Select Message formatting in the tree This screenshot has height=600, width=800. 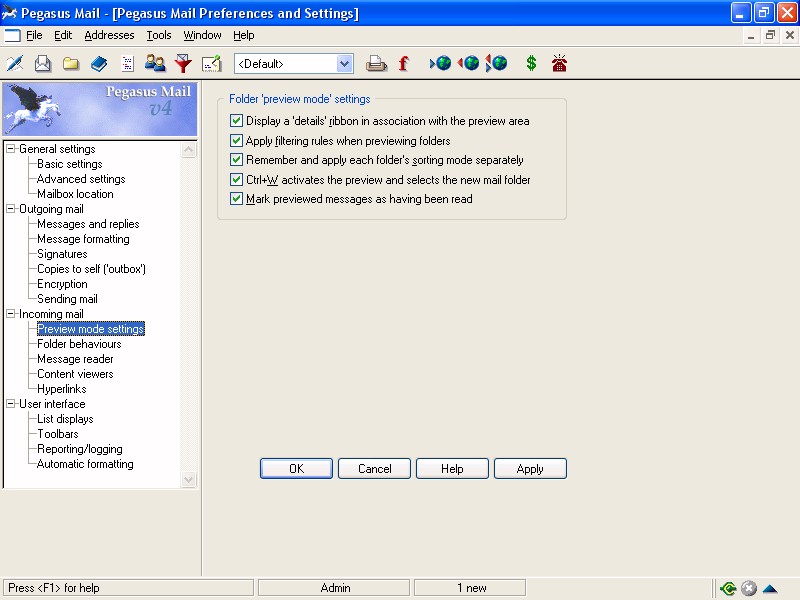83,239
